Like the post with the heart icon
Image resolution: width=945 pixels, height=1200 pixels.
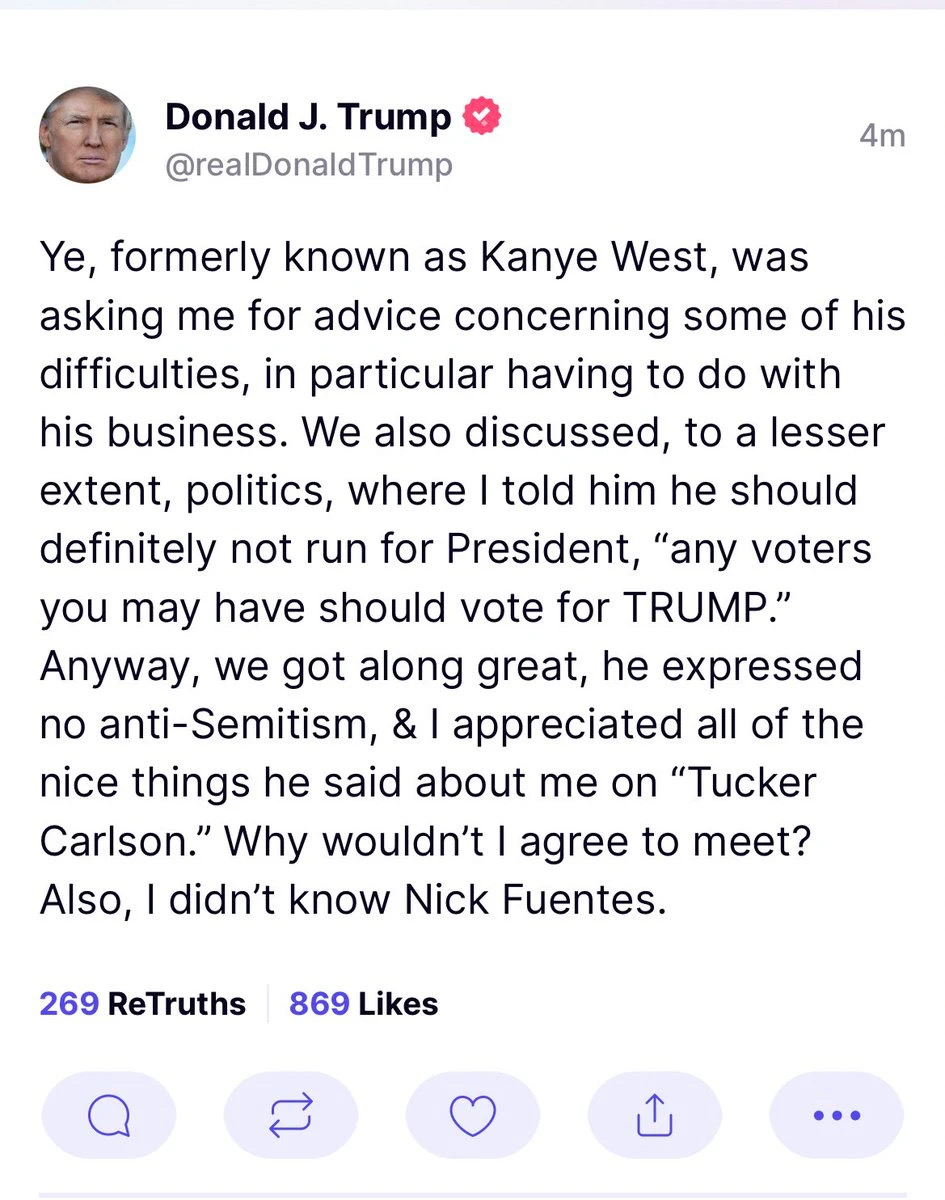472,1115
